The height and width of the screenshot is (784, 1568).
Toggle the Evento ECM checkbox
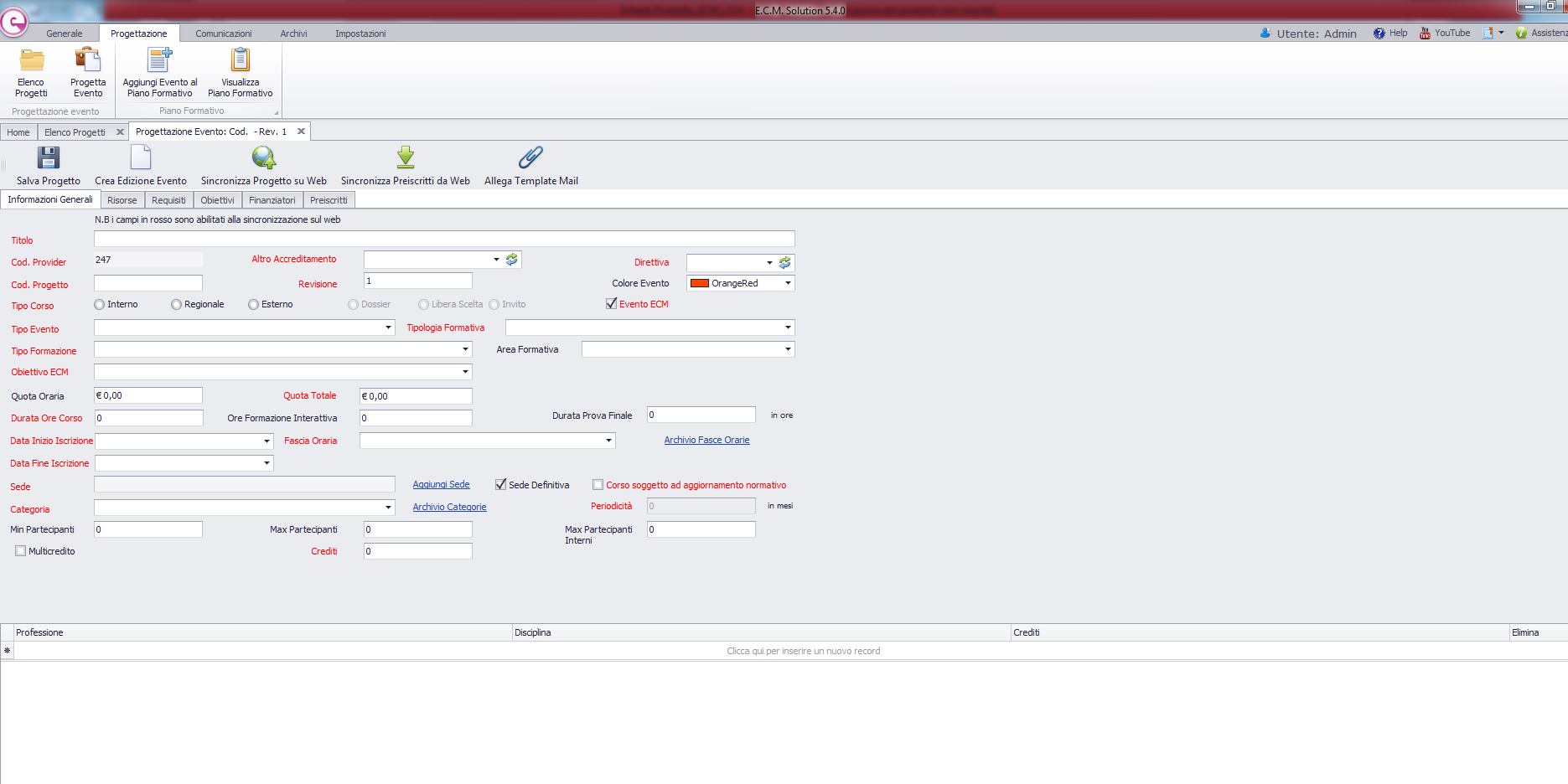pyautogui.click(x=611, y=304)
